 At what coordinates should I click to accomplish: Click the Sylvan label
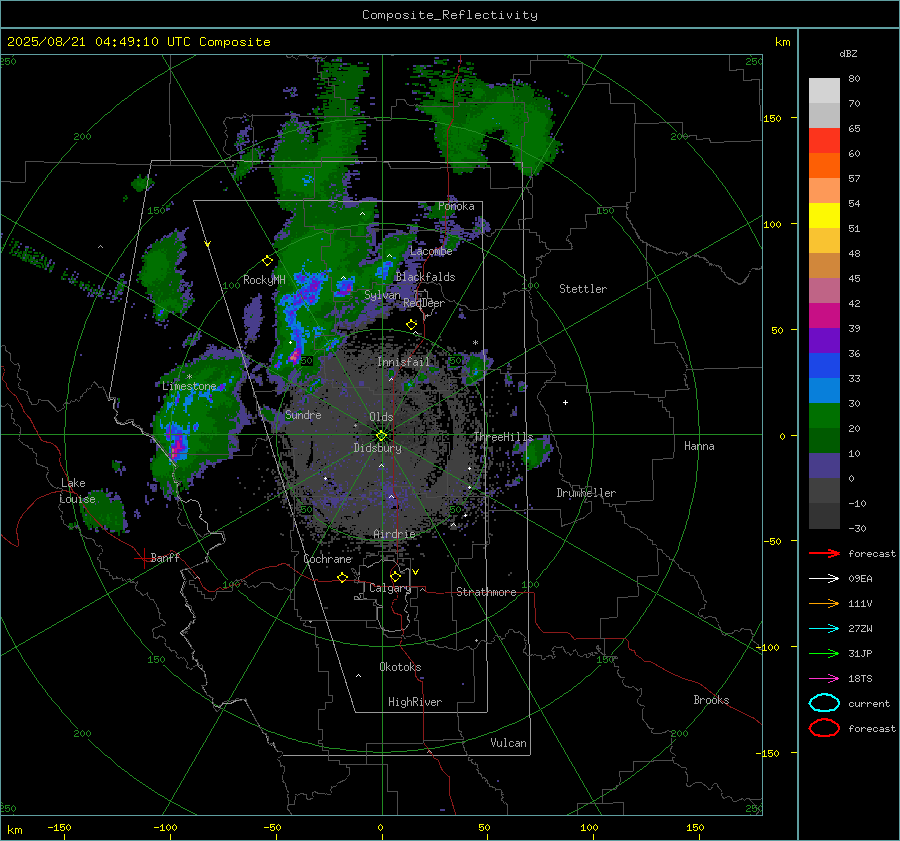382,295
